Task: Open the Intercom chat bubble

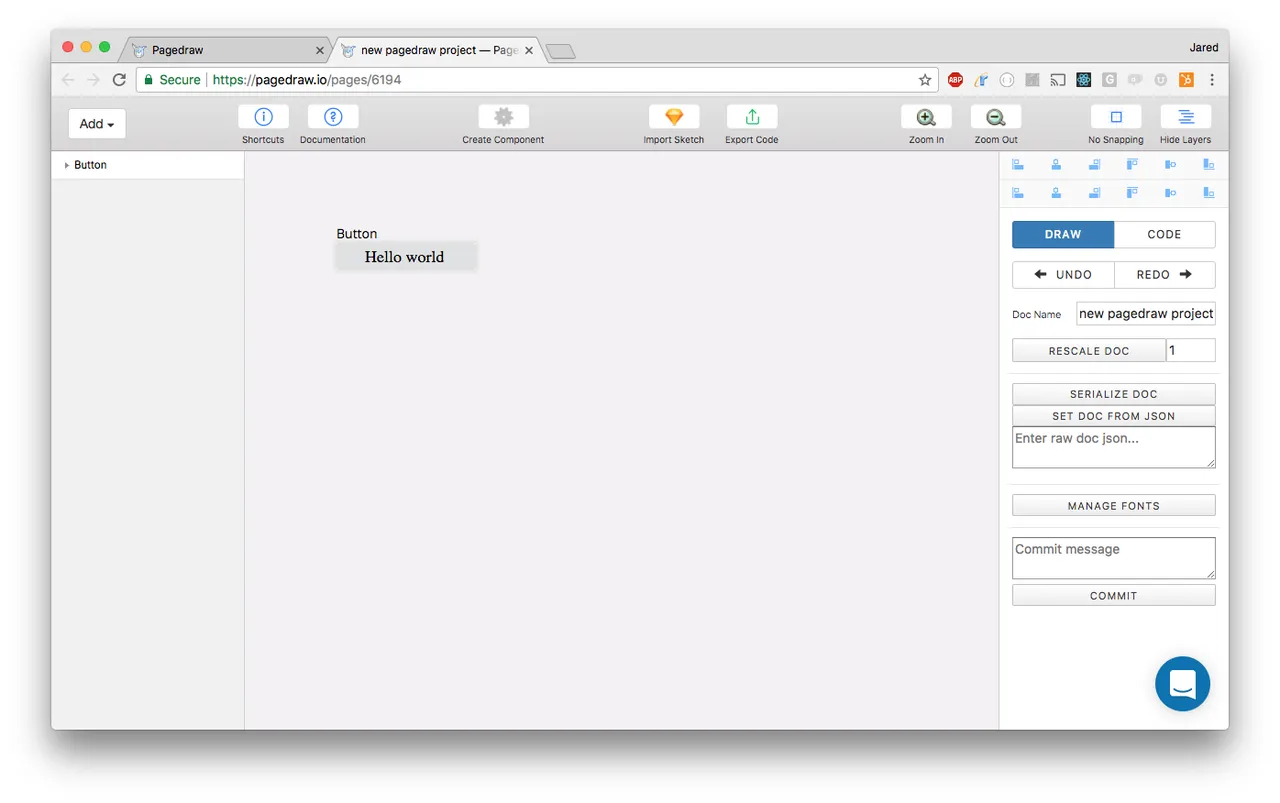Action: point(1183,684)
